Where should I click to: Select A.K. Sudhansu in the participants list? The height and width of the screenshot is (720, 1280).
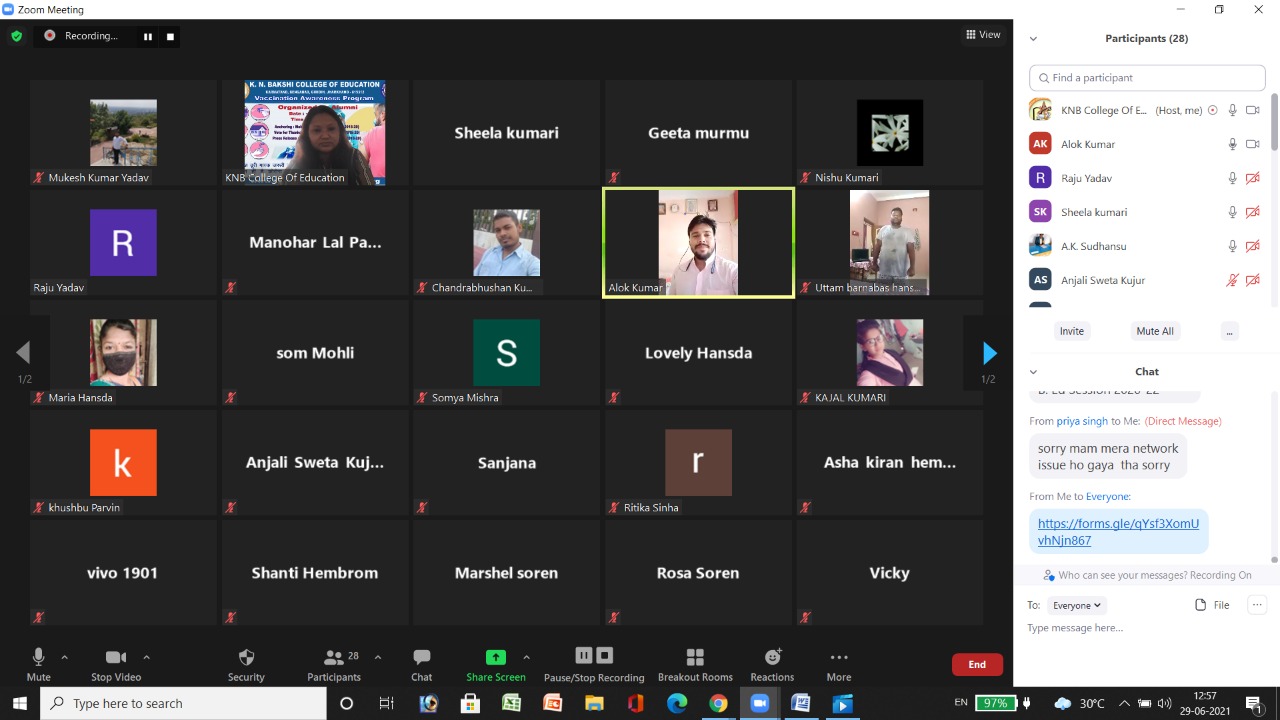[1146, 246]
